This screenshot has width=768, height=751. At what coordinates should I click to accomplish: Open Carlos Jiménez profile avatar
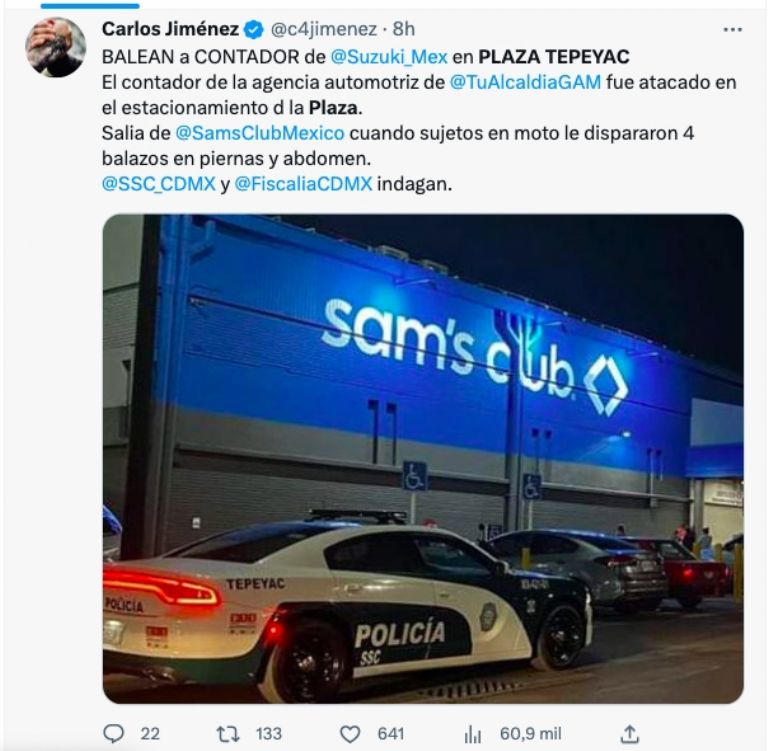coord(55,48)
